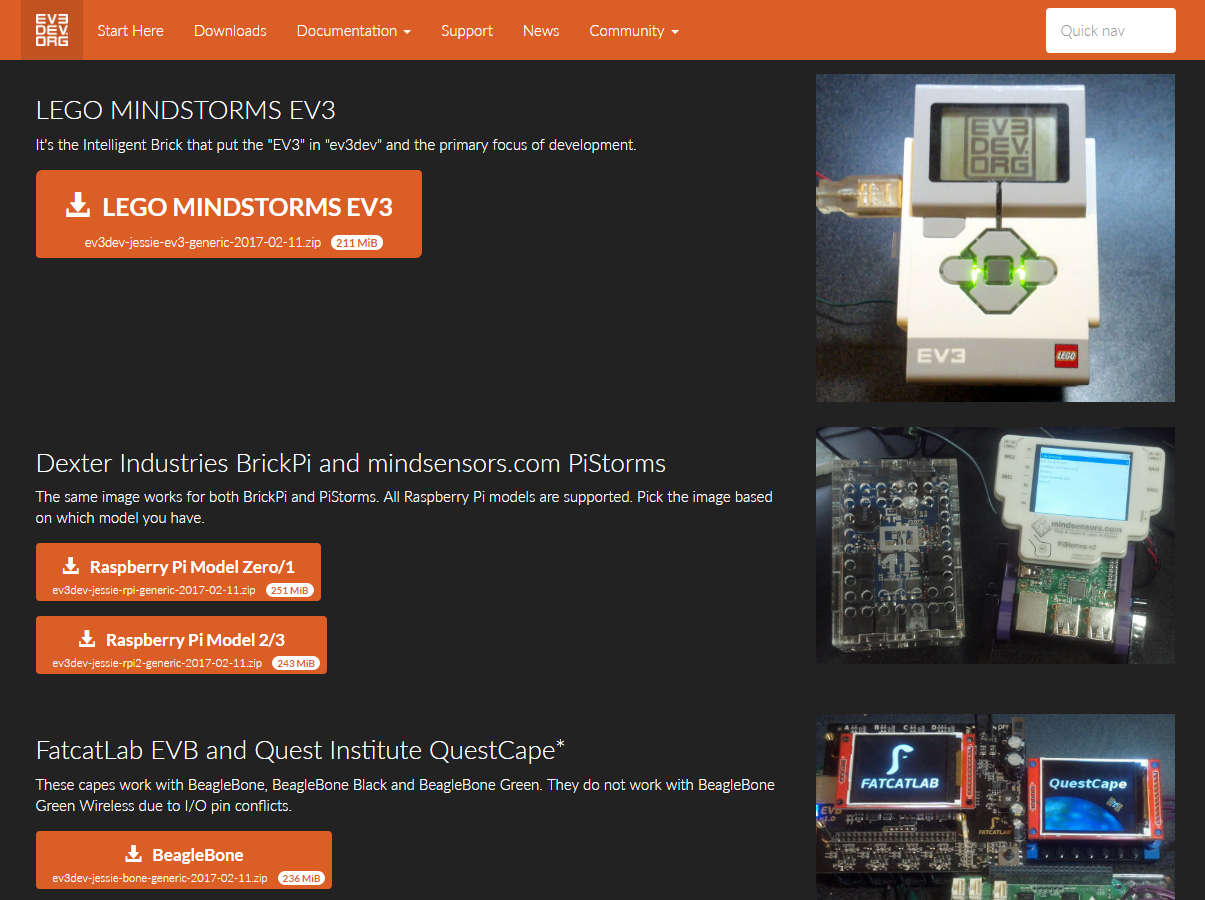Click the 'All Raspberry Pi models' description text
1205x900 pixels.
[x=404, y=508]
